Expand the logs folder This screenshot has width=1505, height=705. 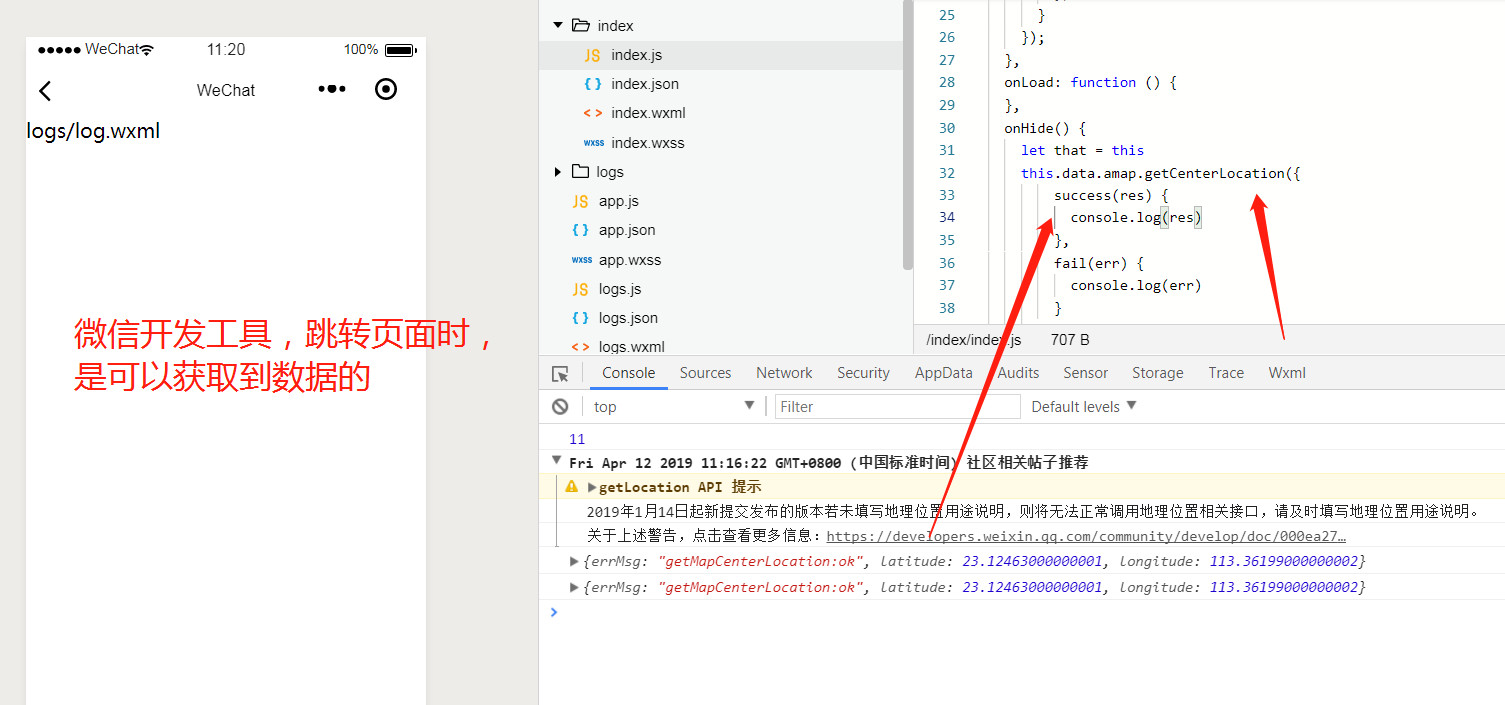(558, 172)
